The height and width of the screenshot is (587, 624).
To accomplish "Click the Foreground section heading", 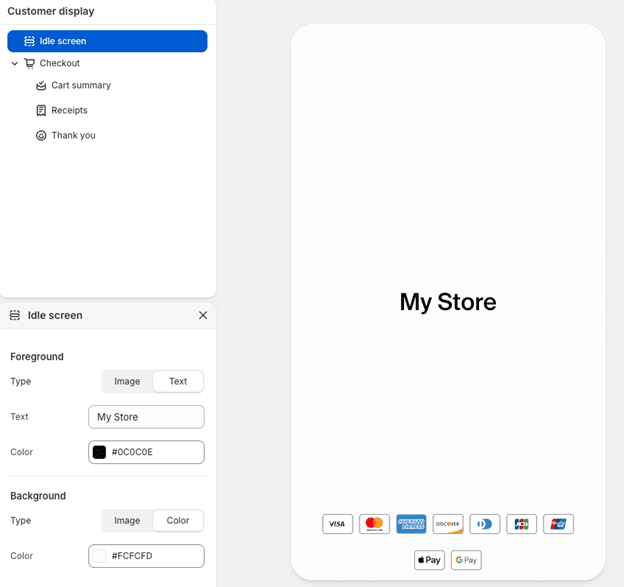I will 37,357.
